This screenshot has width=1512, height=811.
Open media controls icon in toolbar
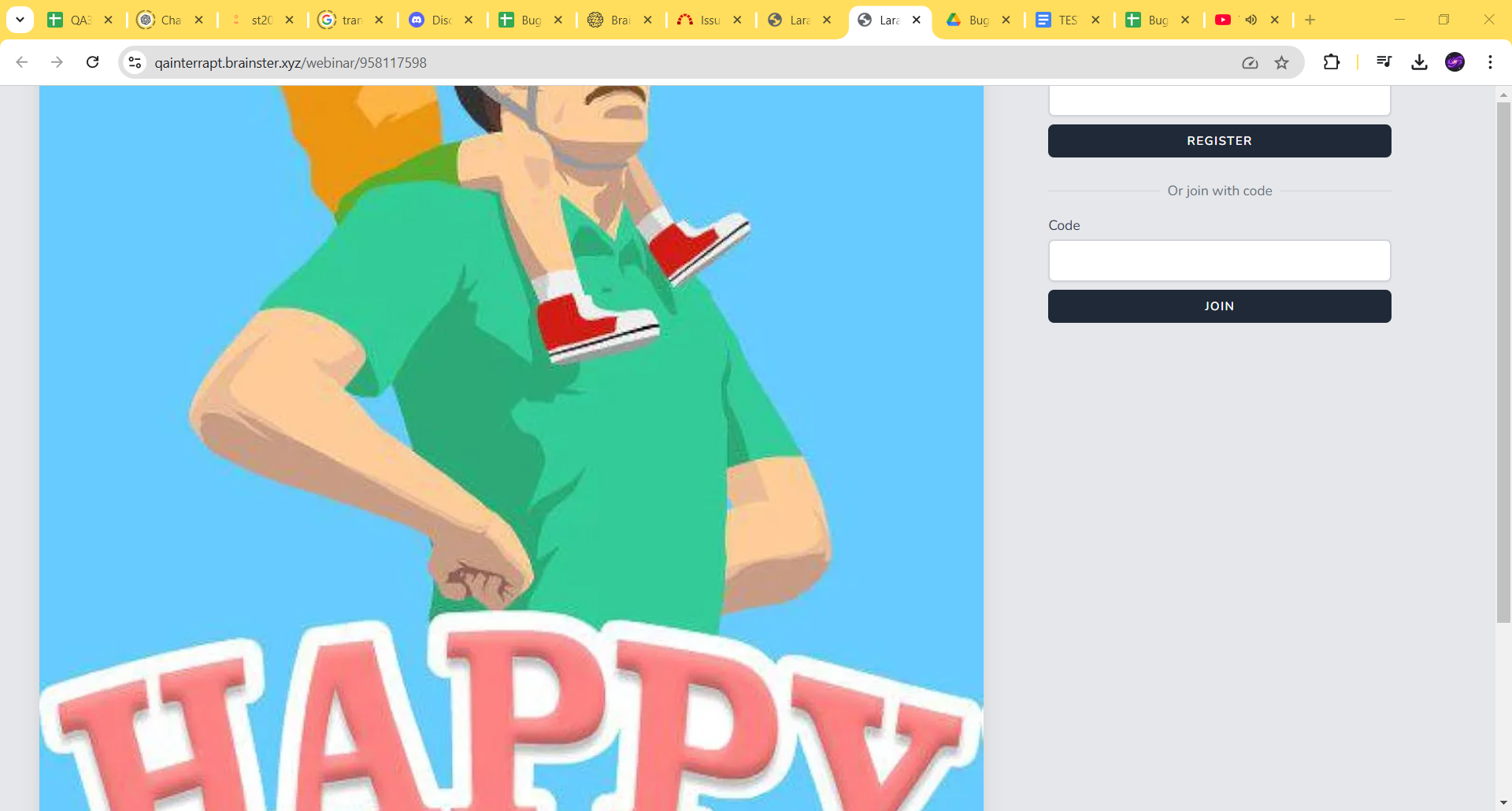tap(1384, 62)
